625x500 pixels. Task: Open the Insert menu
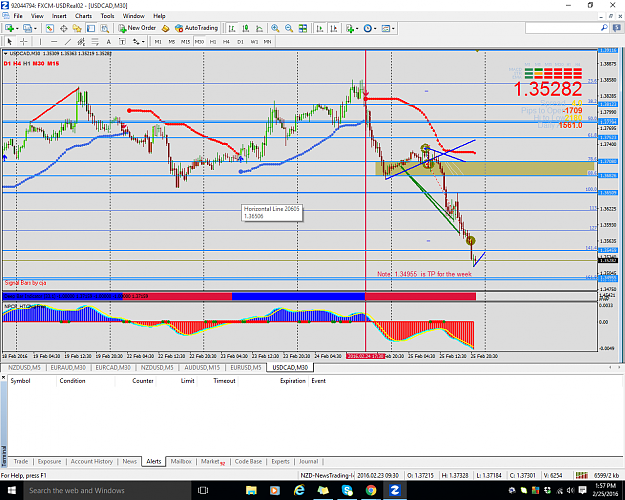(x=59, y=16)
